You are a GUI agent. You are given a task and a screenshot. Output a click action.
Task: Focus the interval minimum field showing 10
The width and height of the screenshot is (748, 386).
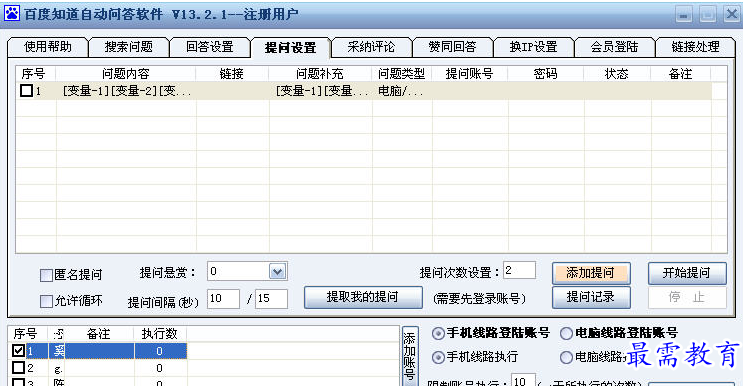point(223,299)
